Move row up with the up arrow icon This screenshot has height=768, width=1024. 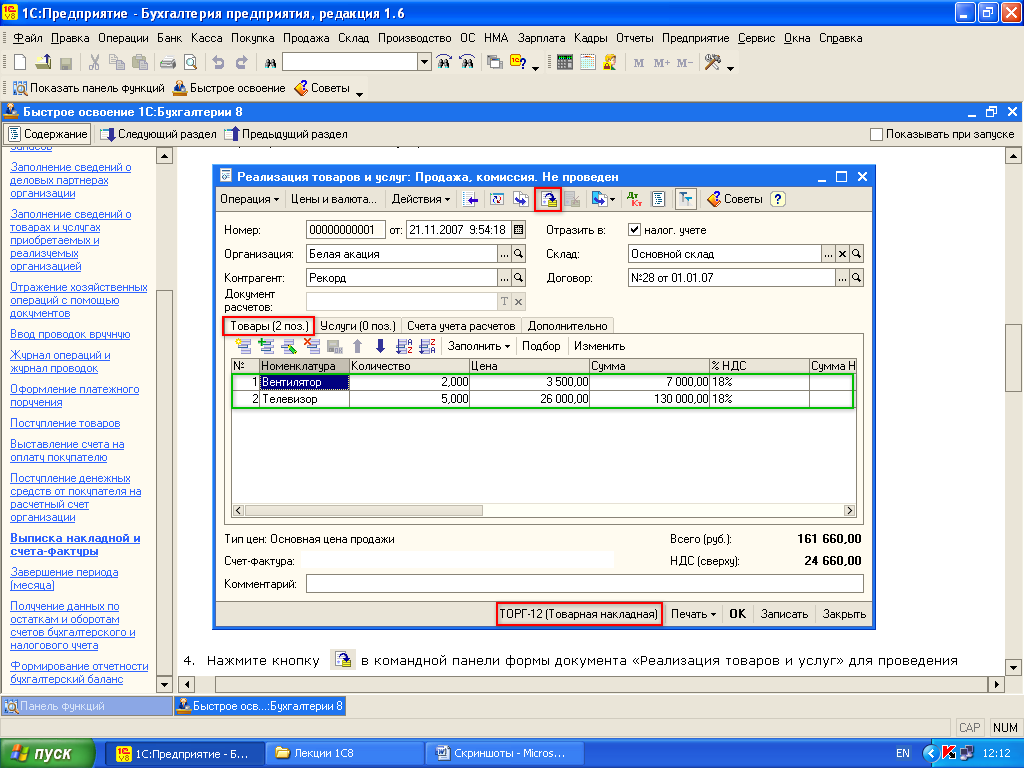pyautogui.click(x=357, y=346)
